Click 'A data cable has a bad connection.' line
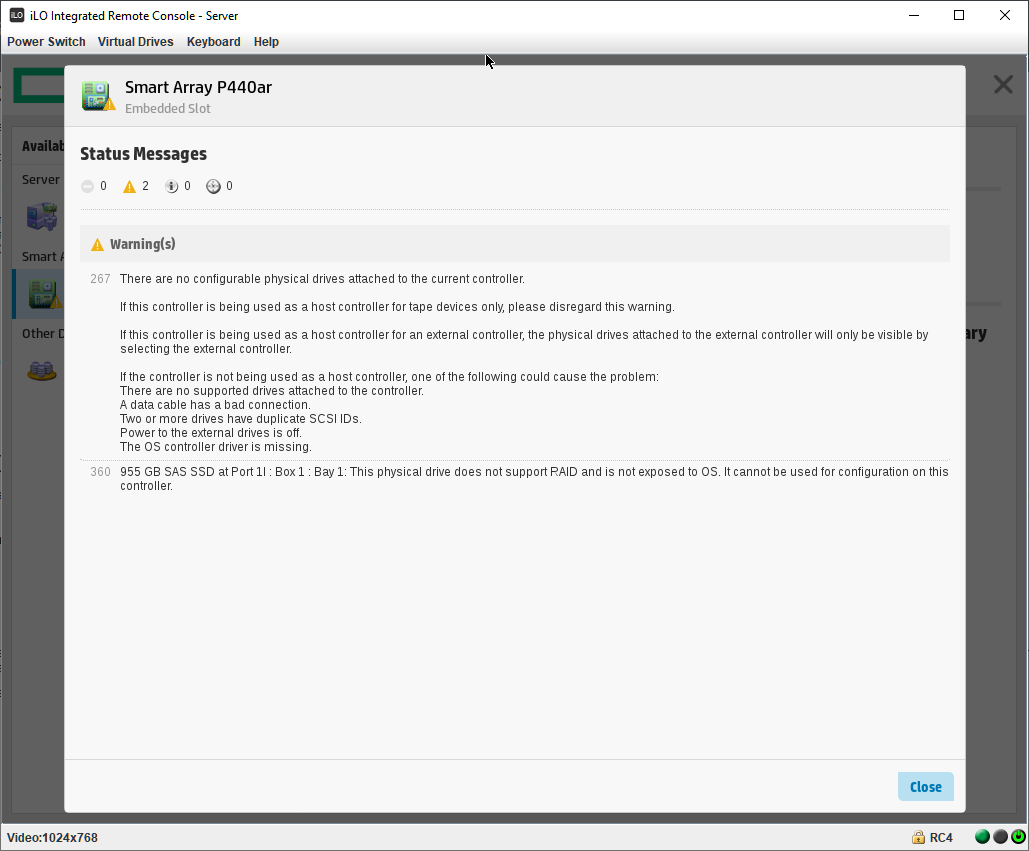This screenshot has height=851, width=1029. 215,405
